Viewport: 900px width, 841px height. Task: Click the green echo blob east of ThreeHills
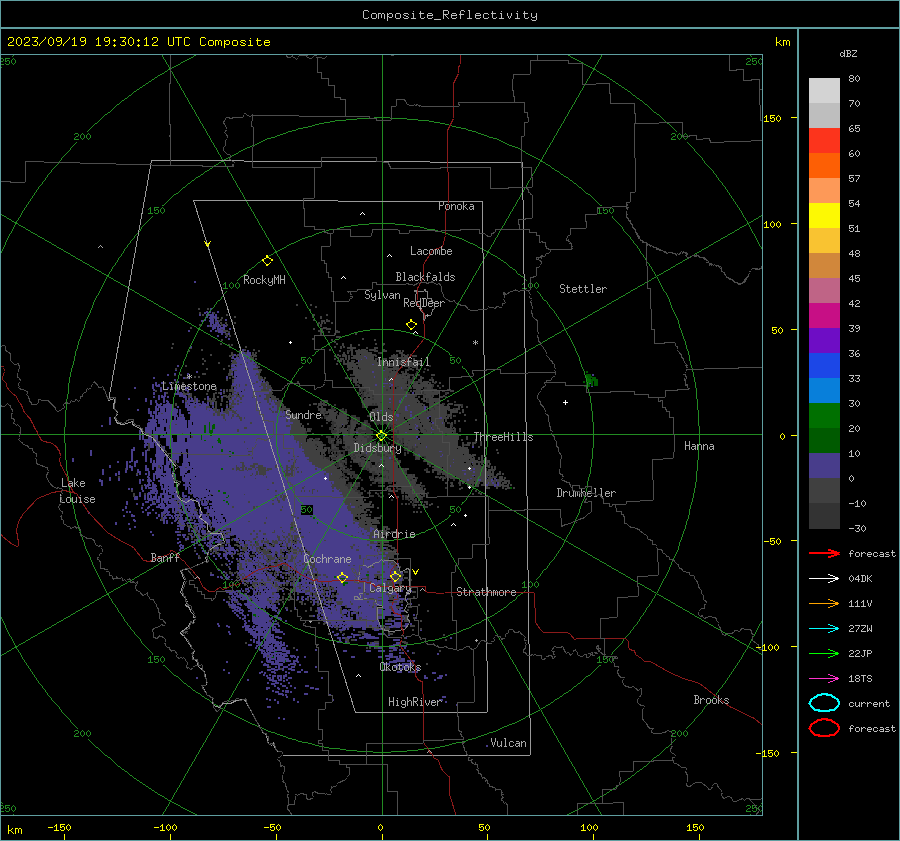(x=591, y=380)
